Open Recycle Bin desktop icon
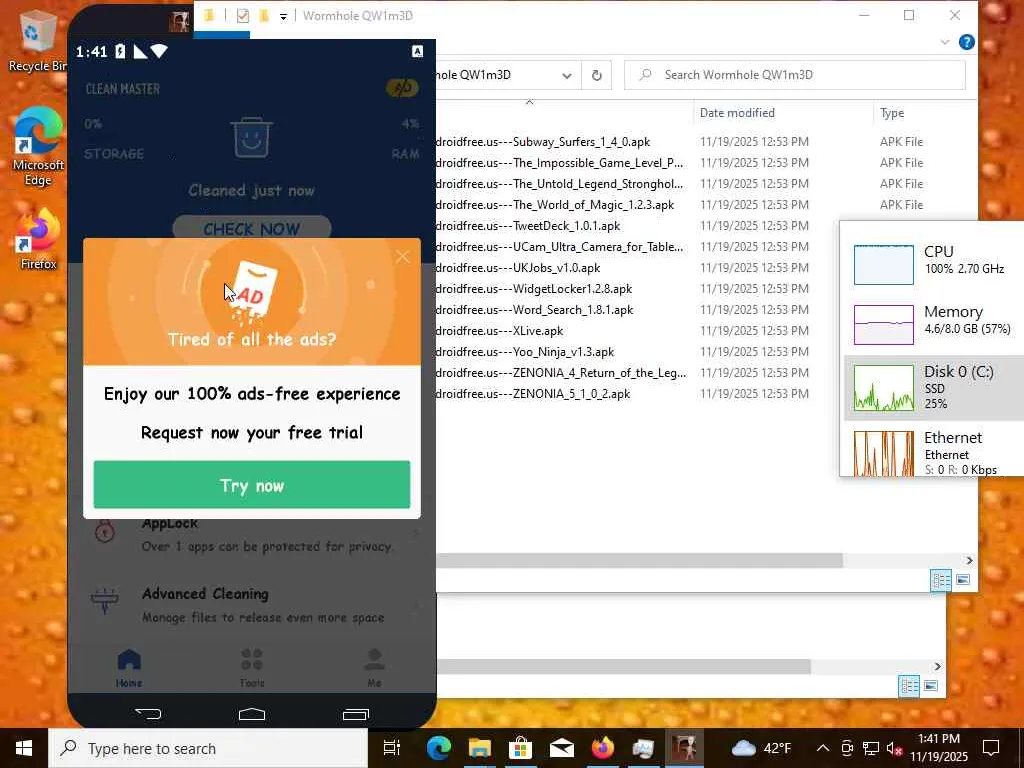 pyautogui.click(x=38, y=42)
